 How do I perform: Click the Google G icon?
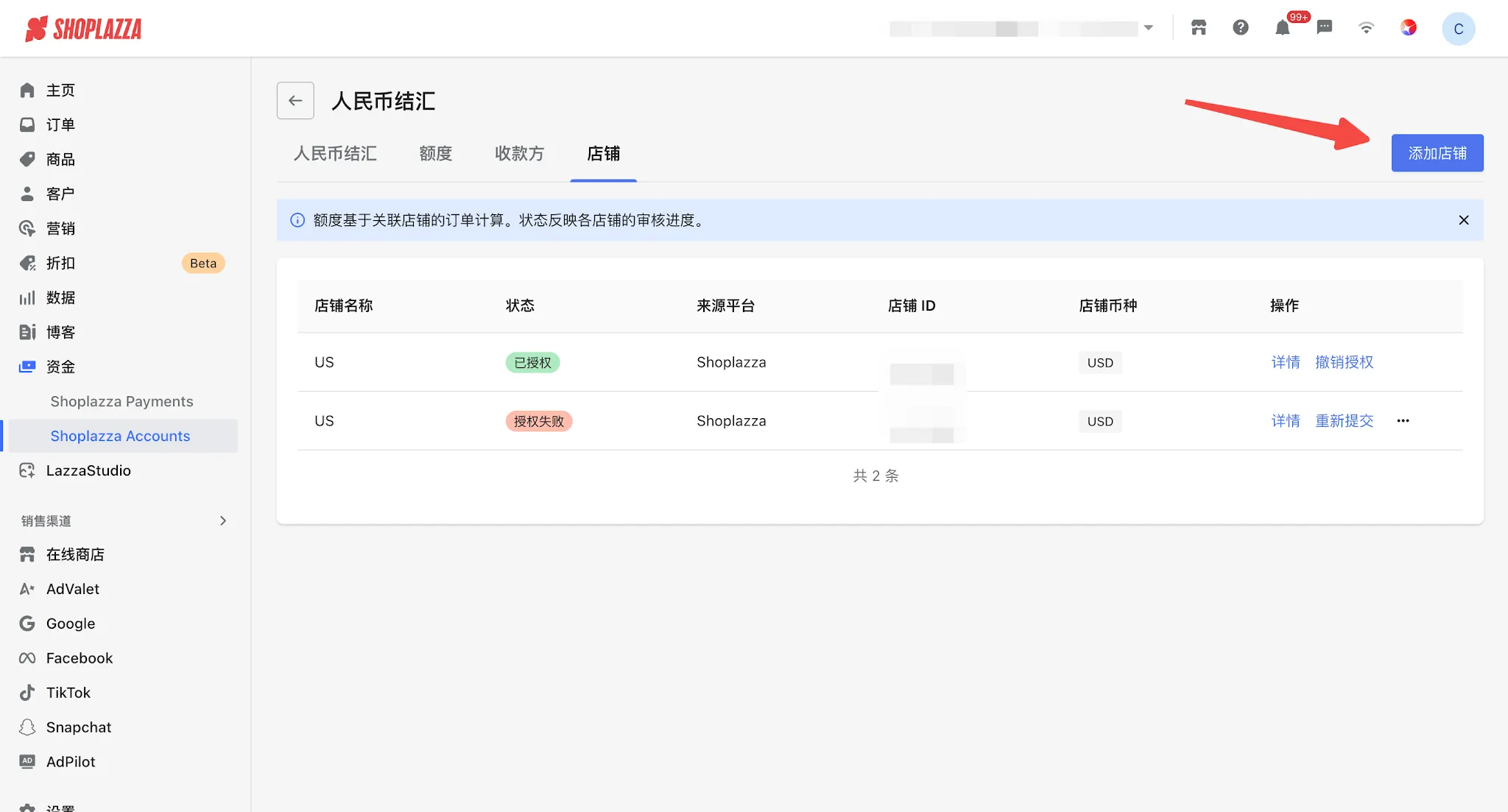(x=27, y=624)
